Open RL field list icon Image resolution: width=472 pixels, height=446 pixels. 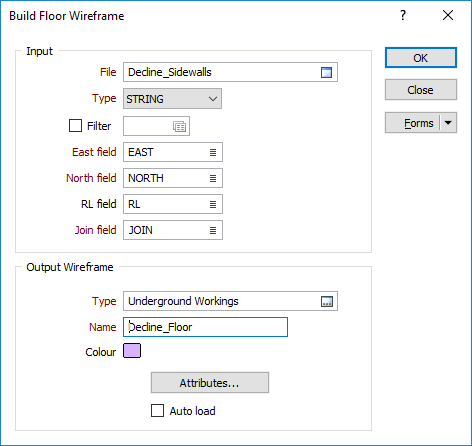click(213, 204)
